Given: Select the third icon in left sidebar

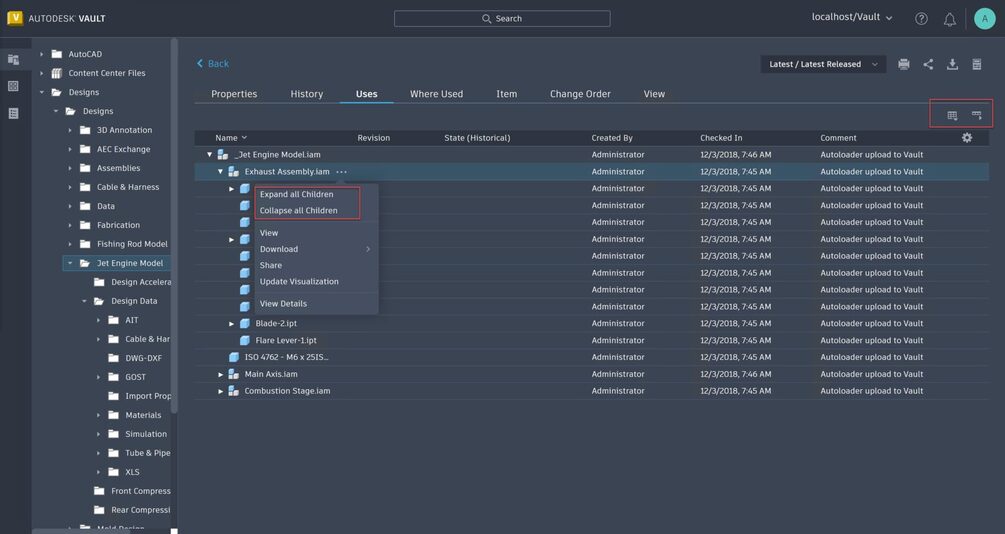Looking at the screenshot, I should (13, 113).
